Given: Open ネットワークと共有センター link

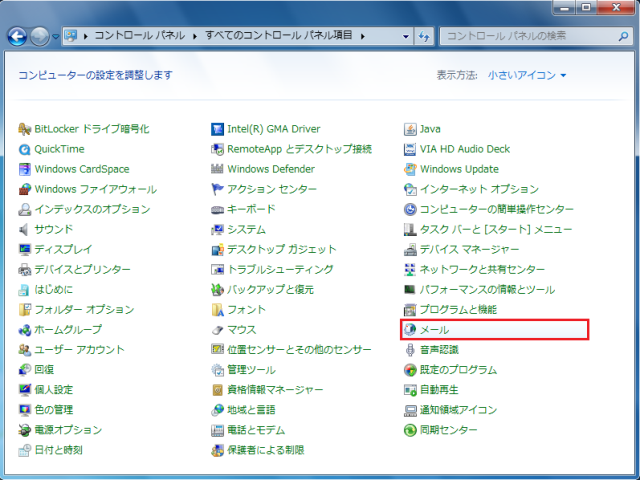Looking at the screenshot, I should [x=482, y=269].
